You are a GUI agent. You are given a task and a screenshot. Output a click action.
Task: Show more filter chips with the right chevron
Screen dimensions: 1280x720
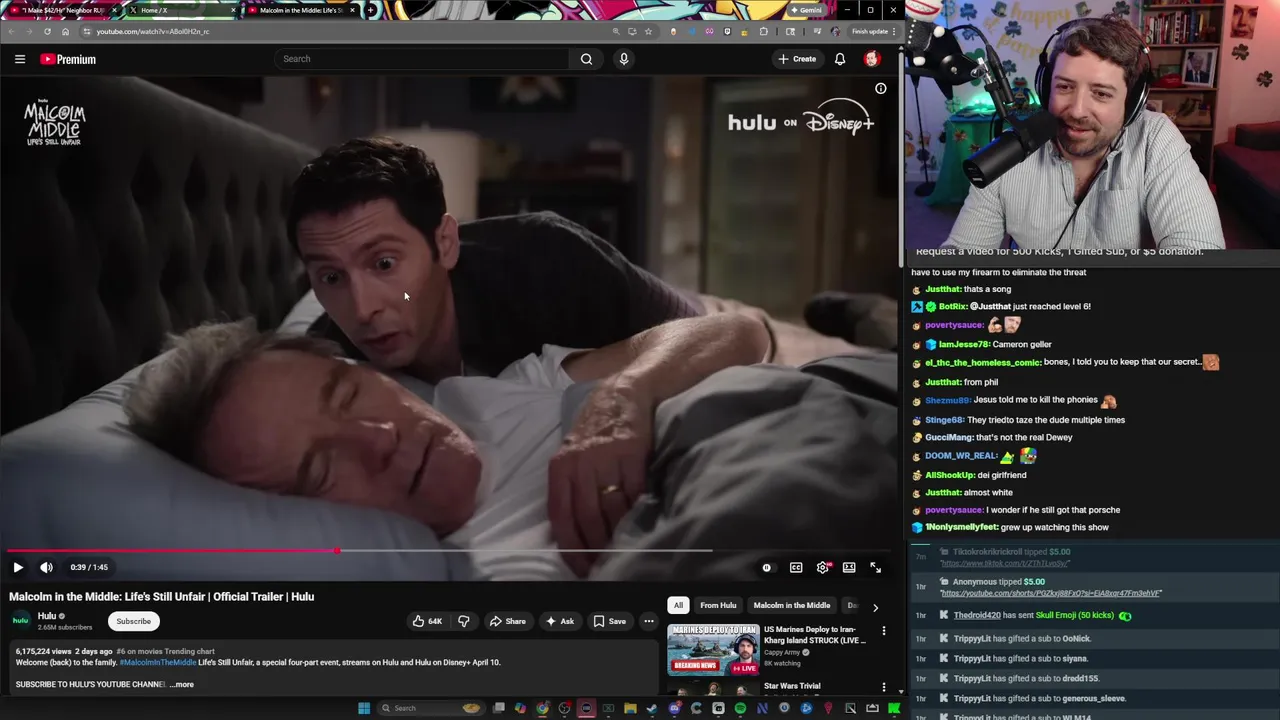tap(875, 607)
